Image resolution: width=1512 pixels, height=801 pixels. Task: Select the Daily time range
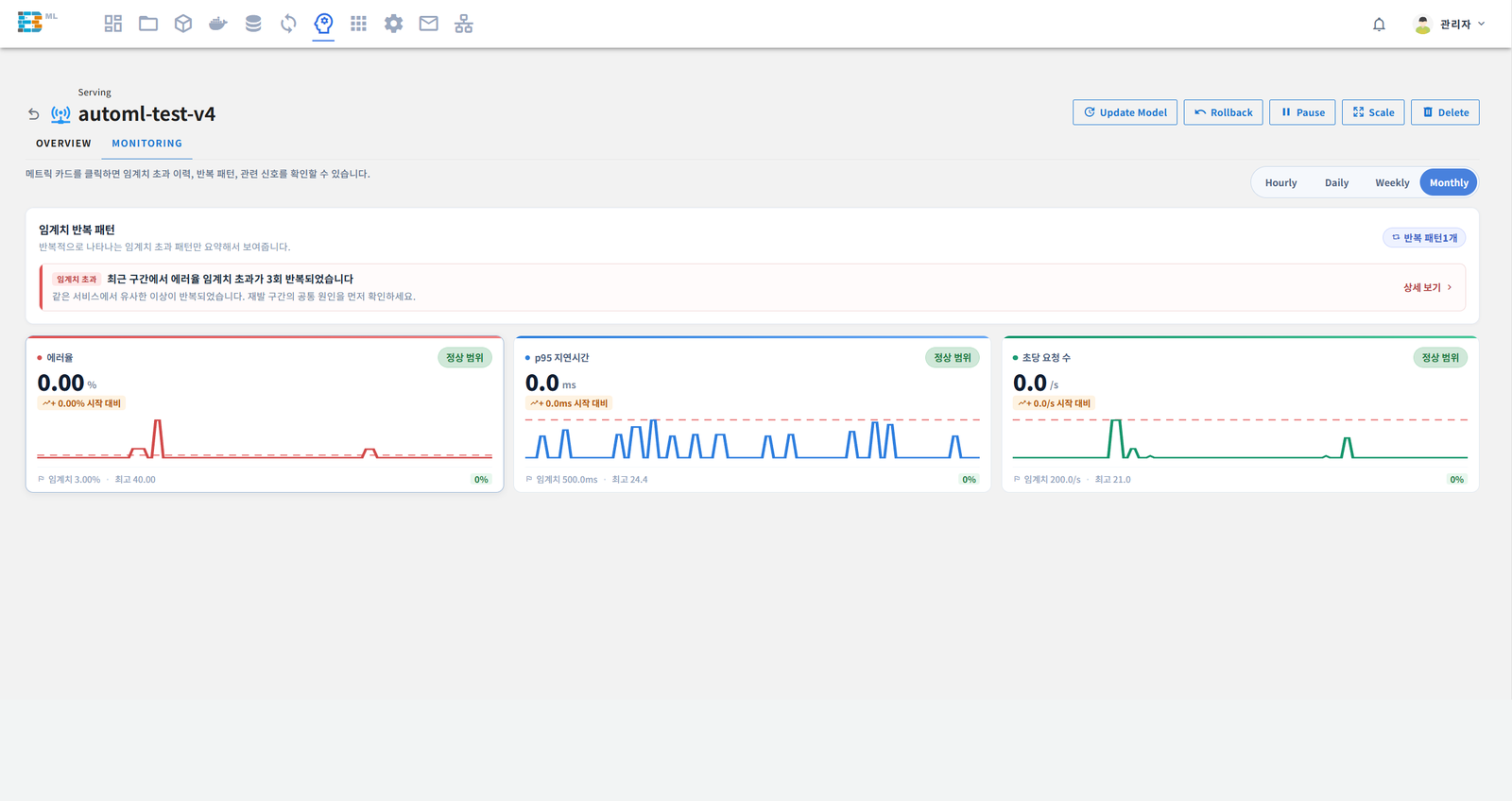pyautogui.click(x=1336, y=183)
